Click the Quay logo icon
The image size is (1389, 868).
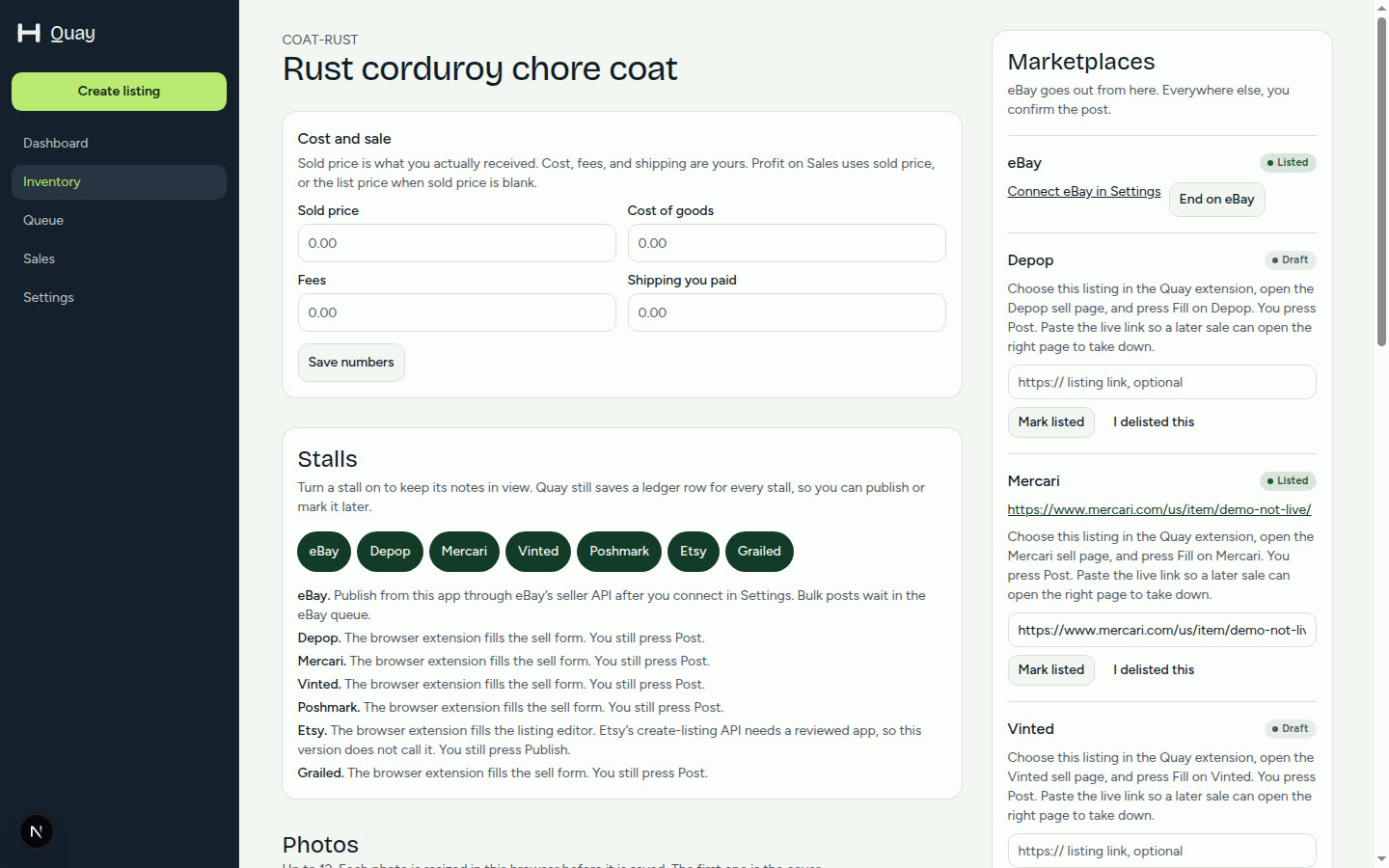coord(29,33)
